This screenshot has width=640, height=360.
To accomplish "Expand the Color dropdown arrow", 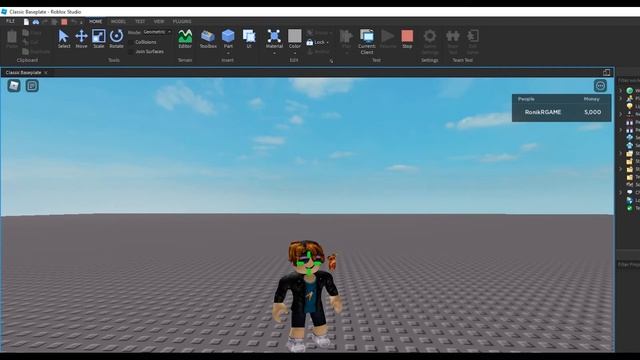I will (x=295, y=53).
